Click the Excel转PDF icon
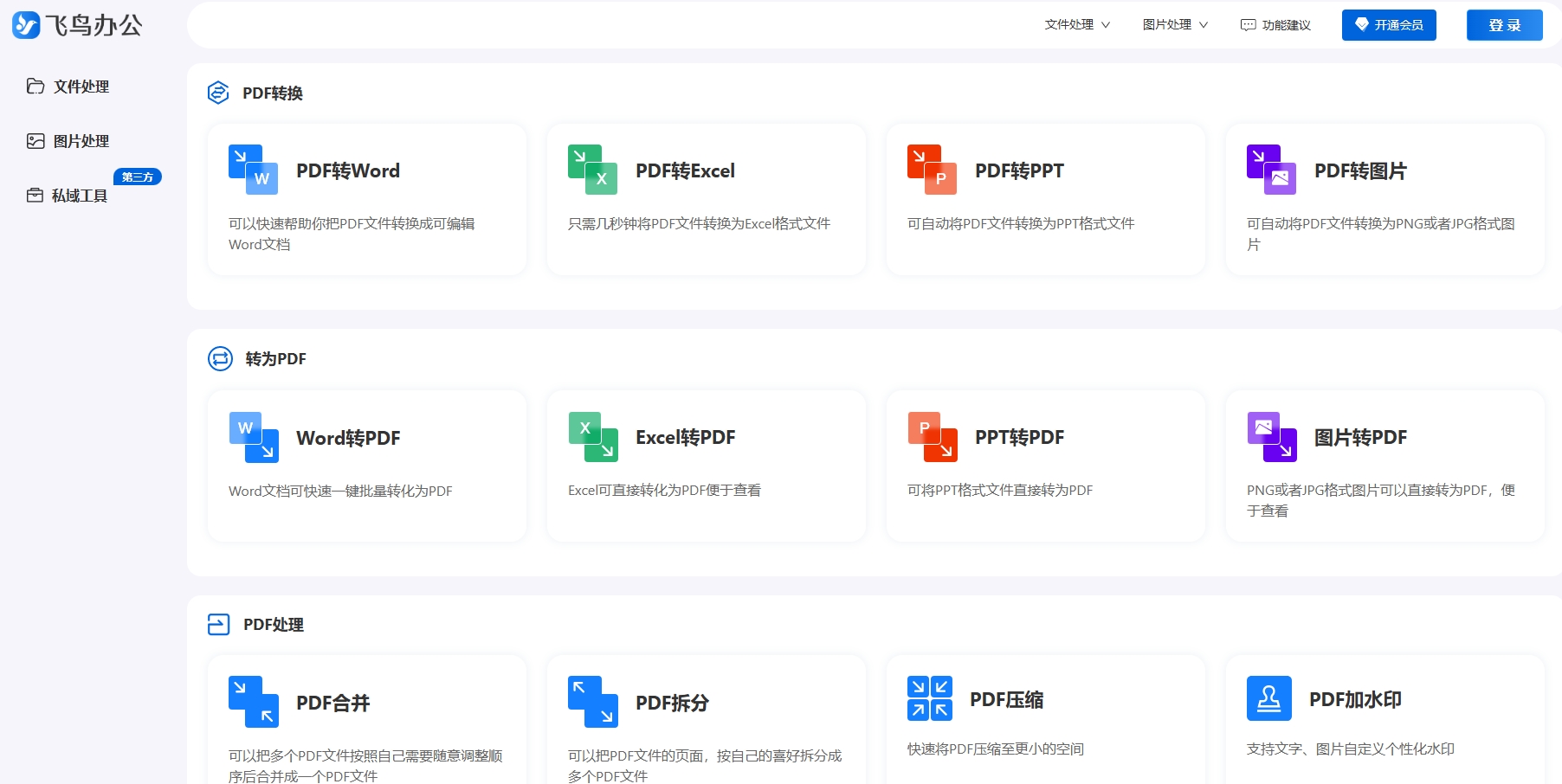This screenshot has width=1562, height=784. (593, 437)
